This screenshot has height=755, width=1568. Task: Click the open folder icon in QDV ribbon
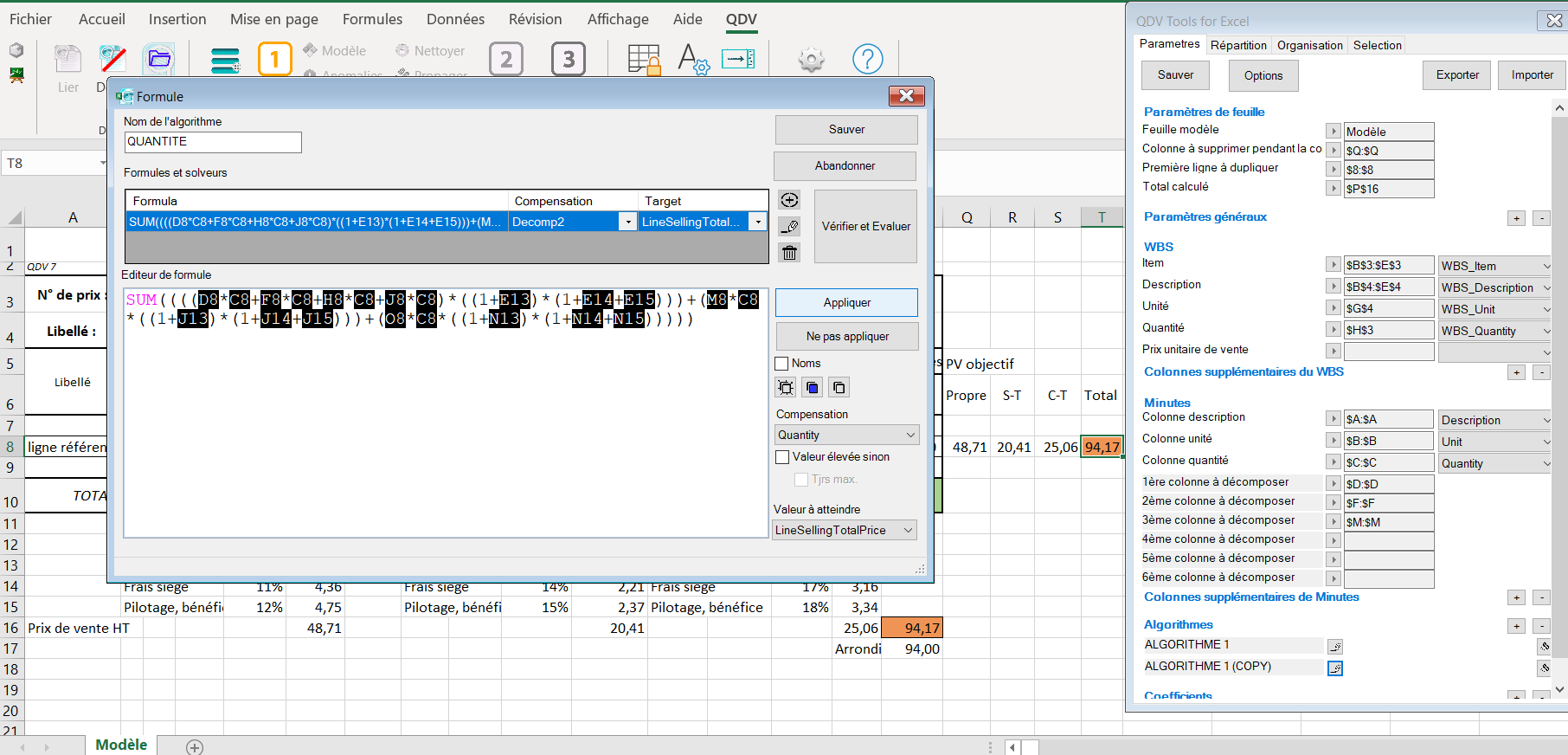point(158,59)
